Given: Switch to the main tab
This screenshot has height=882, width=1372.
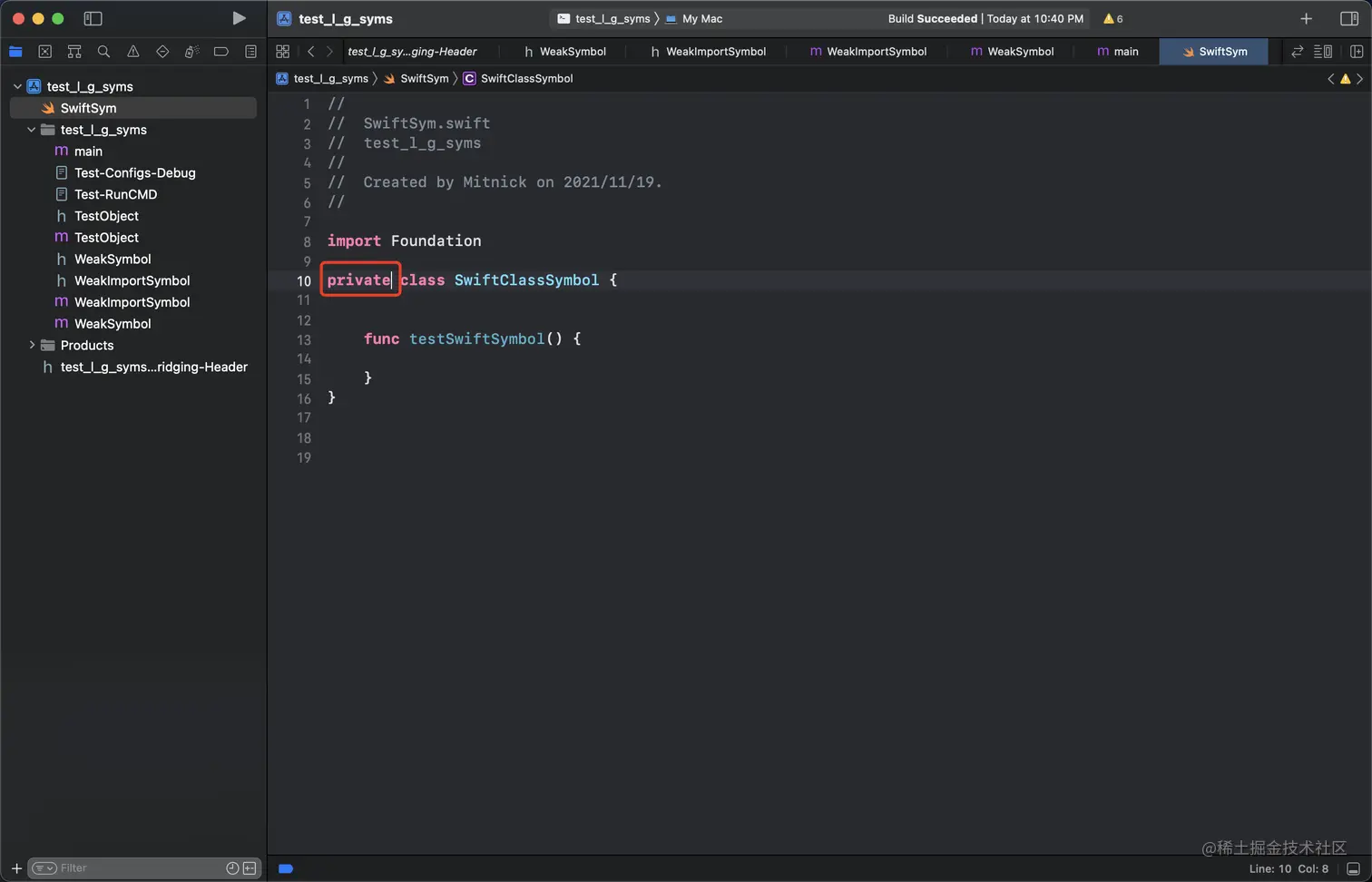Looking at the screenshot, I should (x=1117, y=52).
